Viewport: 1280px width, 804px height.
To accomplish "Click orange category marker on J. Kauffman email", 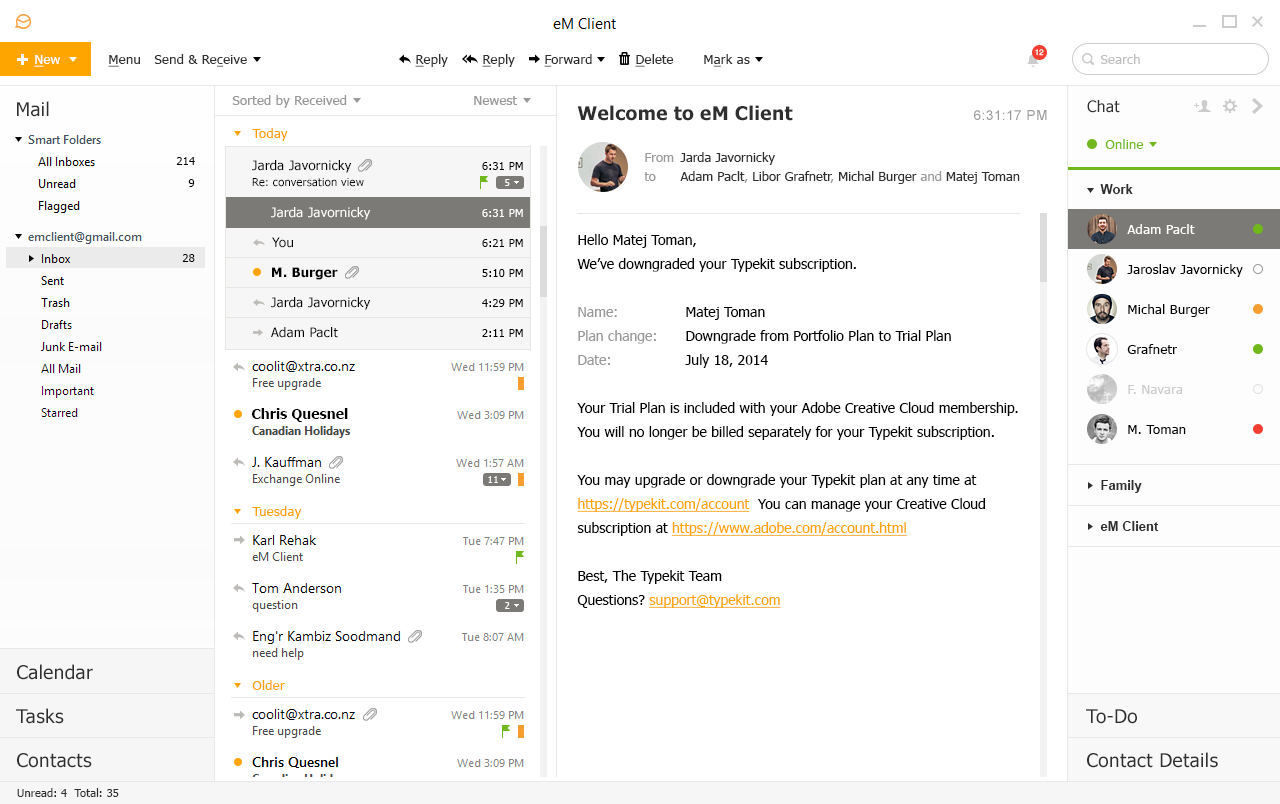I will (x=521, y=479).
